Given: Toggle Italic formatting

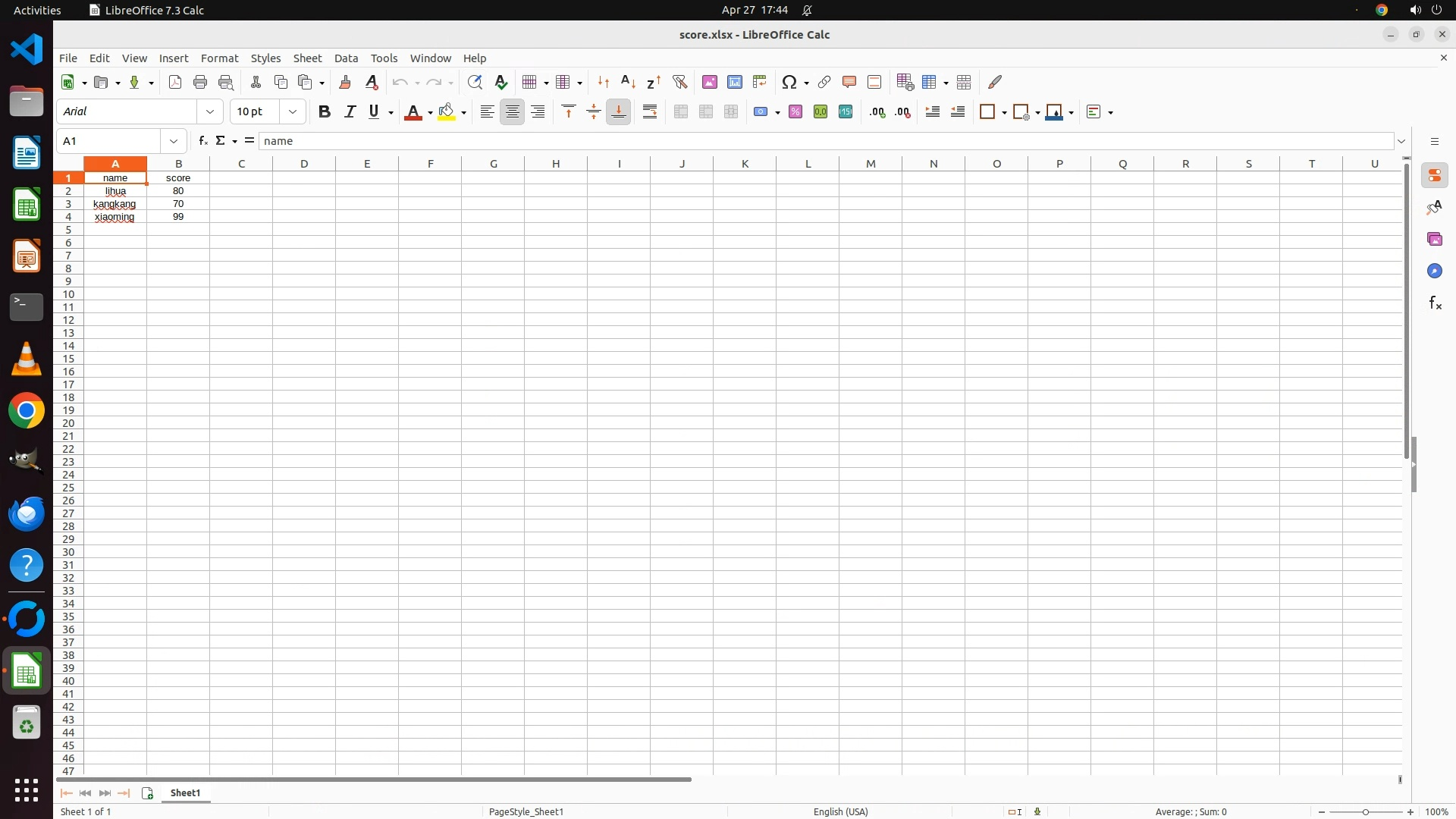Looking at the screenshot, I should pos(350,112).
